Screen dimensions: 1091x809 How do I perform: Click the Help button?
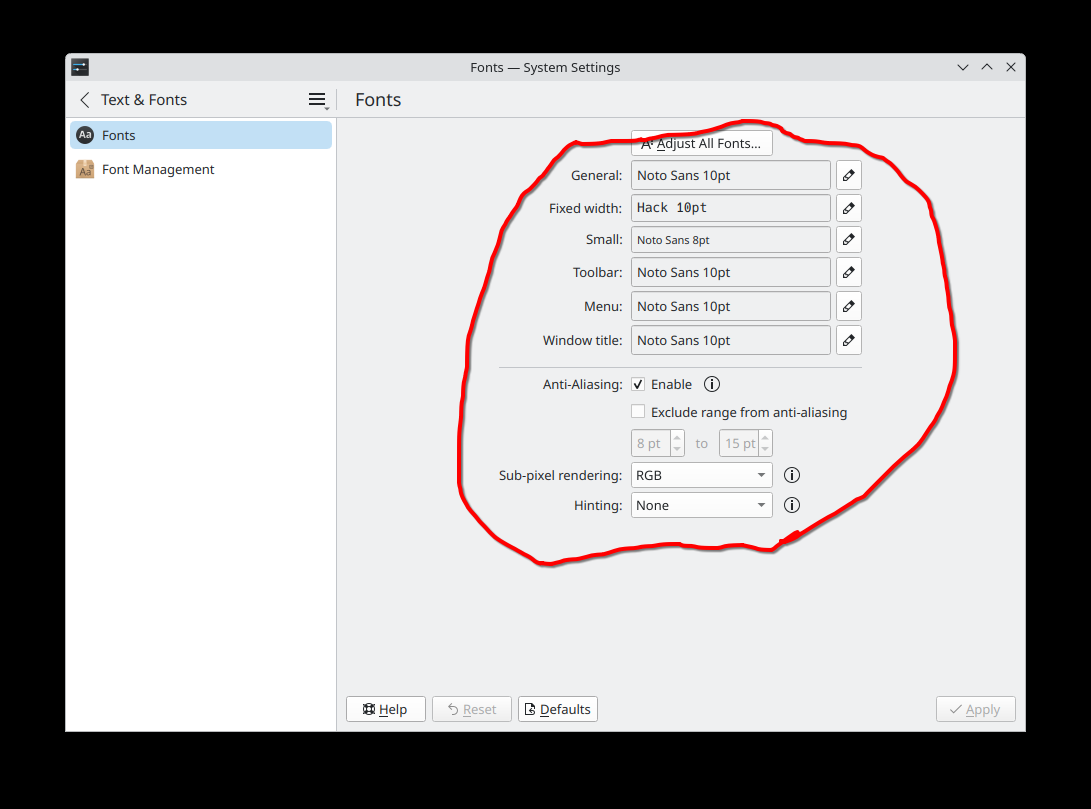[x=385, y=709]
